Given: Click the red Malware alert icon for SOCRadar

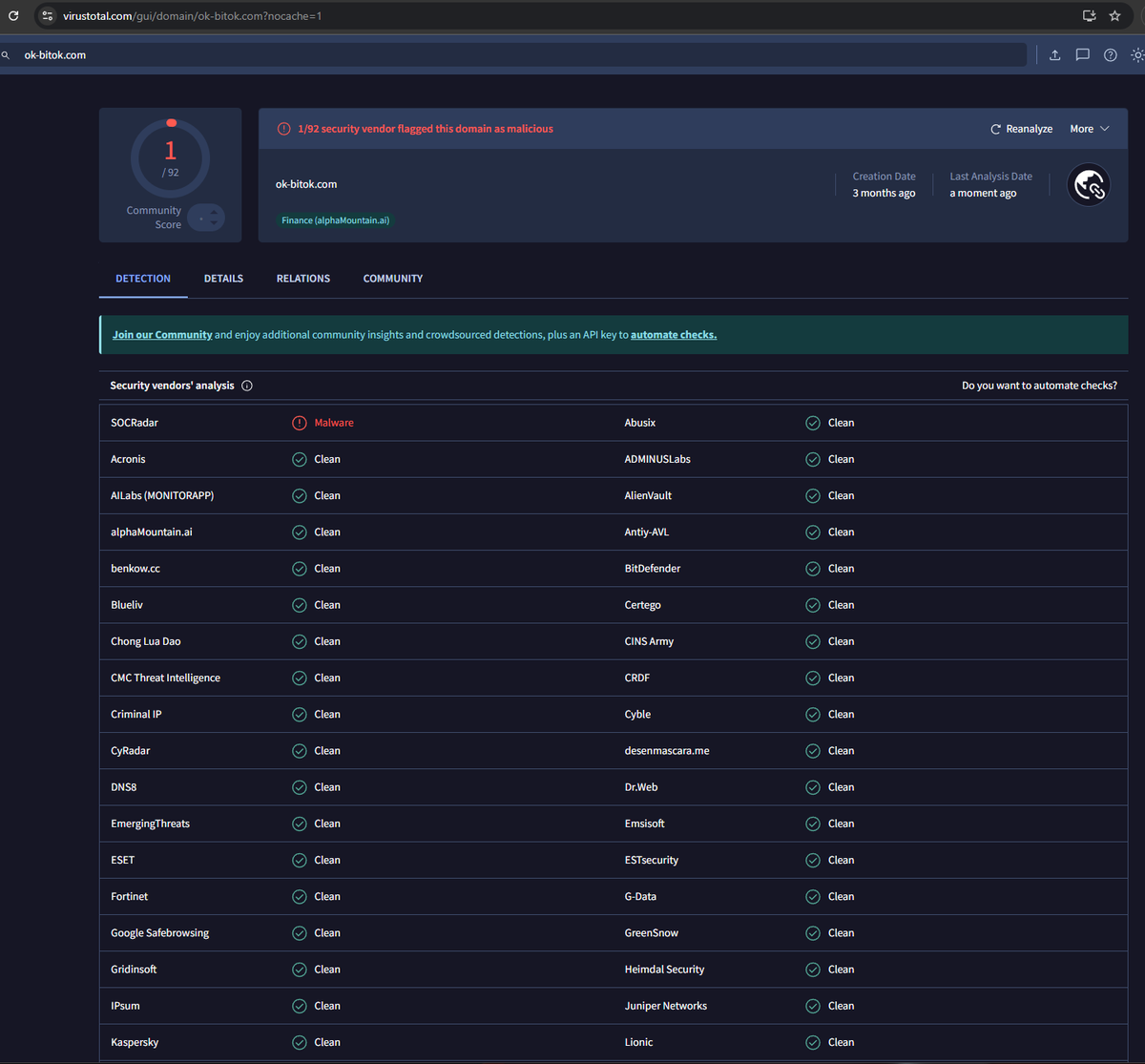Looking at the screenshot, I should point(300,423).
